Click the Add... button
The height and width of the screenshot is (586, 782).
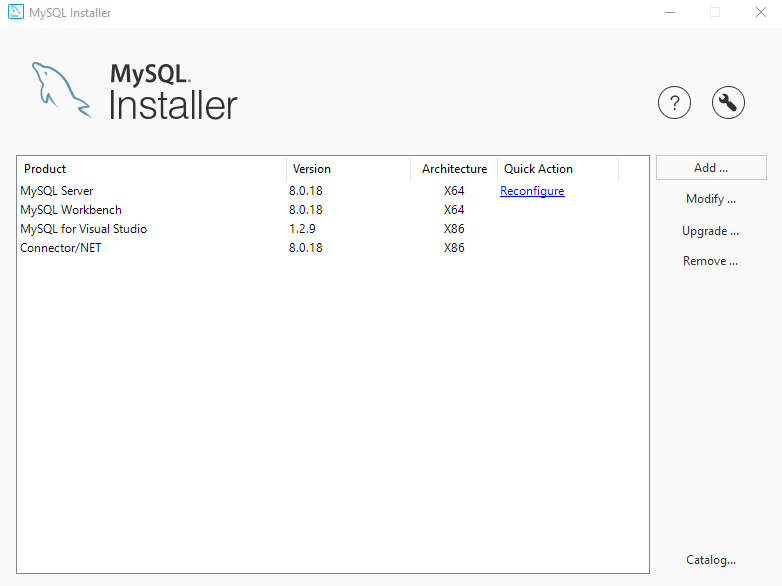(711, 168)
